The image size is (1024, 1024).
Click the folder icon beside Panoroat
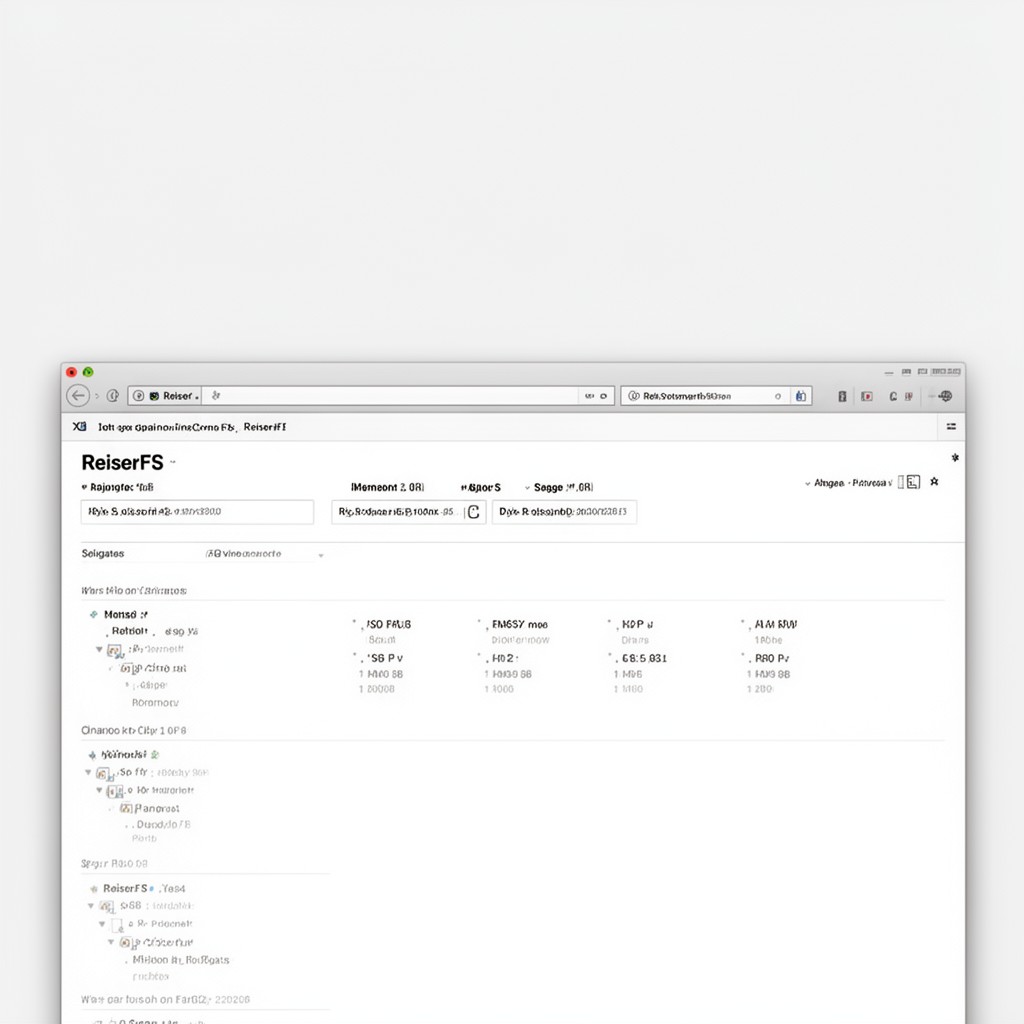click(126, 808)
